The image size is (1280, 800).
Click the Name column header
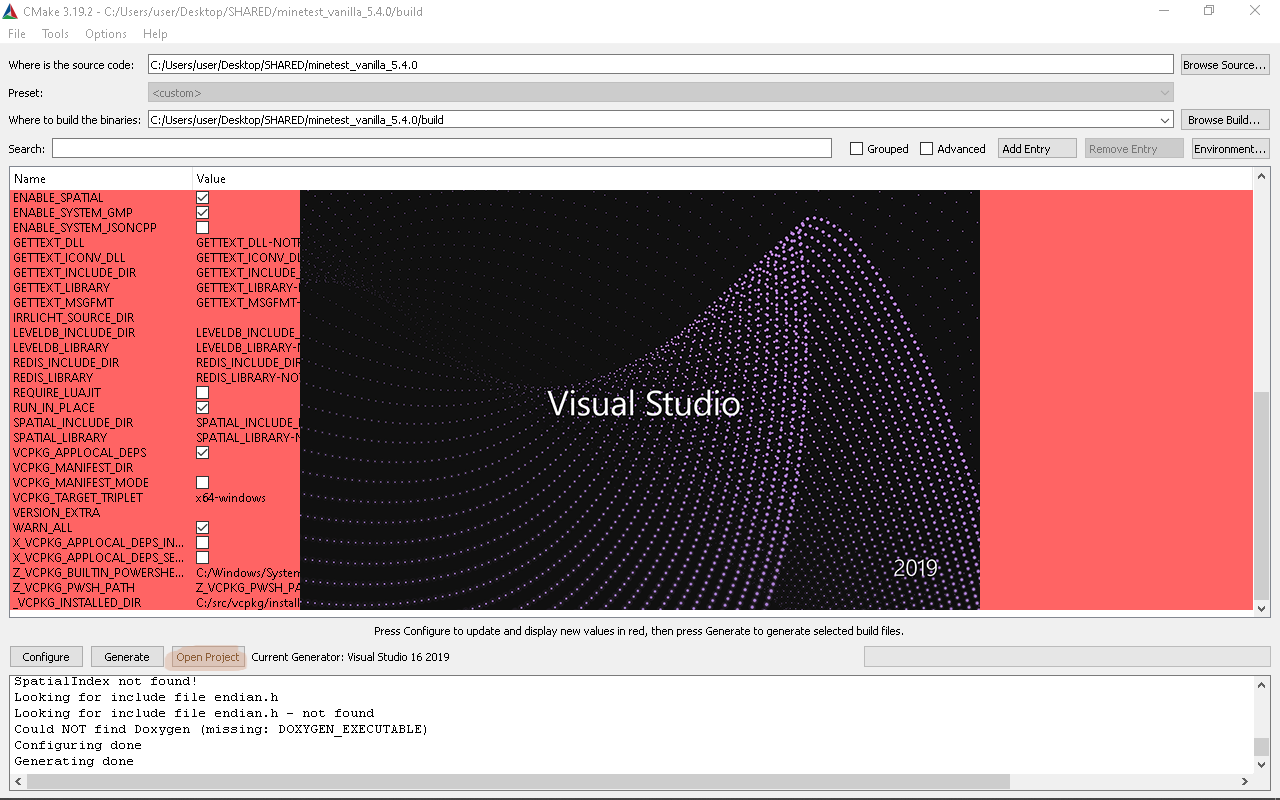101,179
